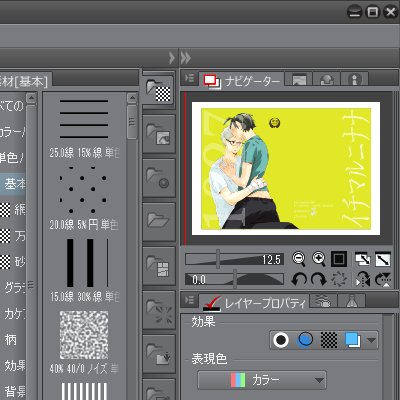Image resolution: width=400 pixels, height=400 pixels.
Task: Rotate the canvas right
Action: 319,279
